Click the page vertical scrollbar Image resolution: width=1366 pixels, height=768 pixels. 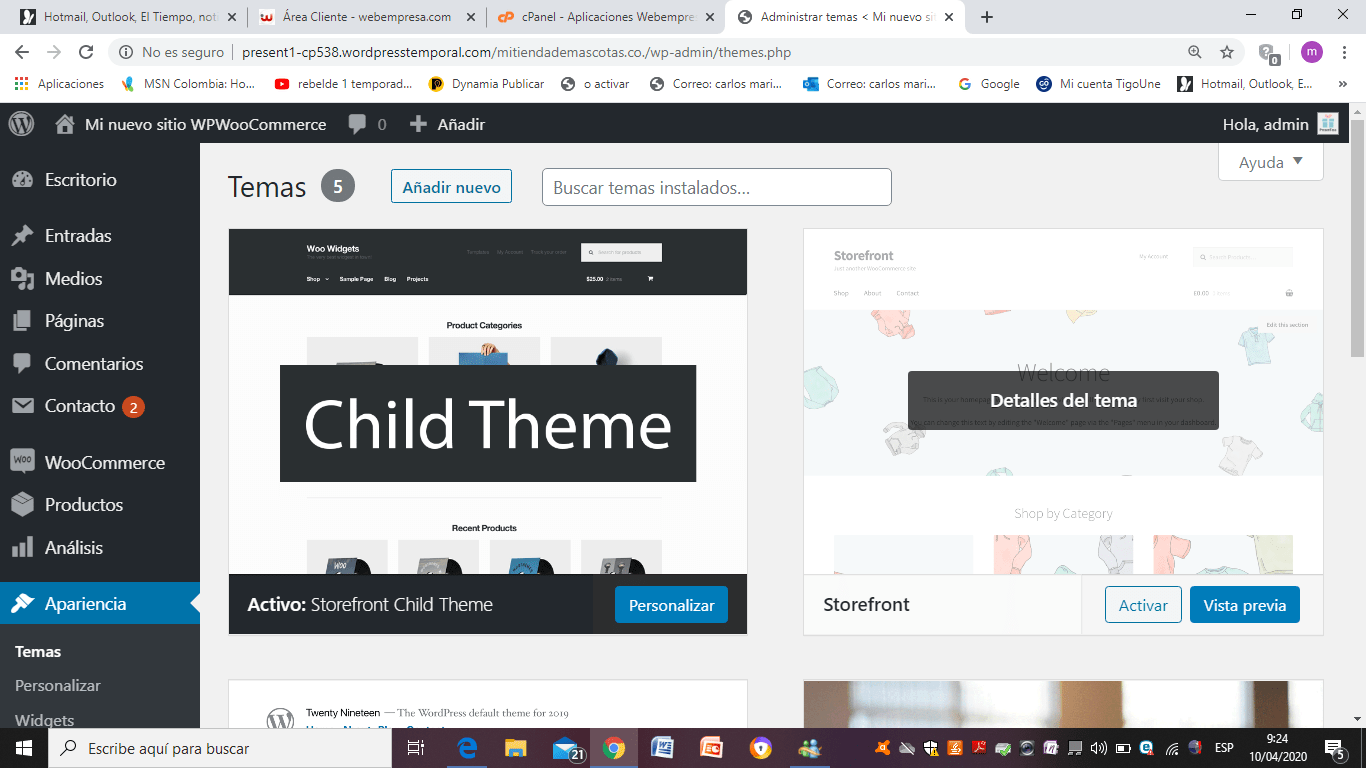[1357, 238]
